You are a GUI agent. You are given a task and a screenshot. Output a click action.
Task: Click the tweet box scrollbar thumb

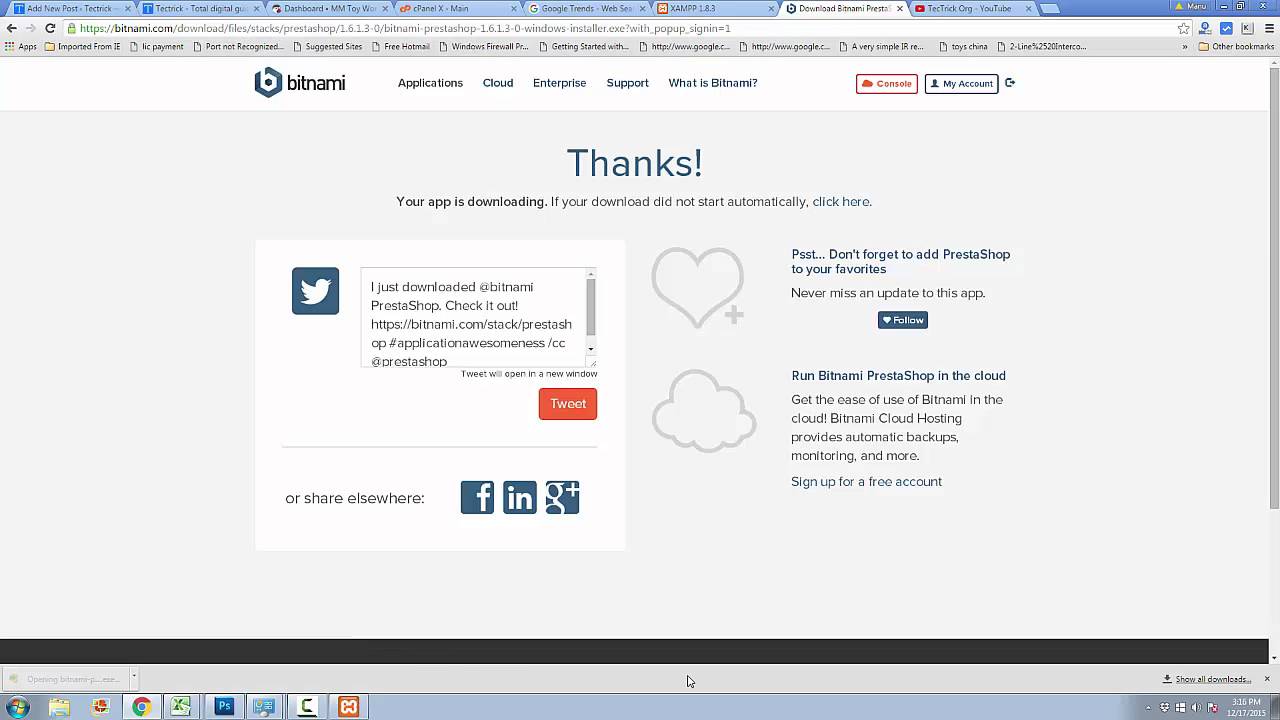(591, 307)
